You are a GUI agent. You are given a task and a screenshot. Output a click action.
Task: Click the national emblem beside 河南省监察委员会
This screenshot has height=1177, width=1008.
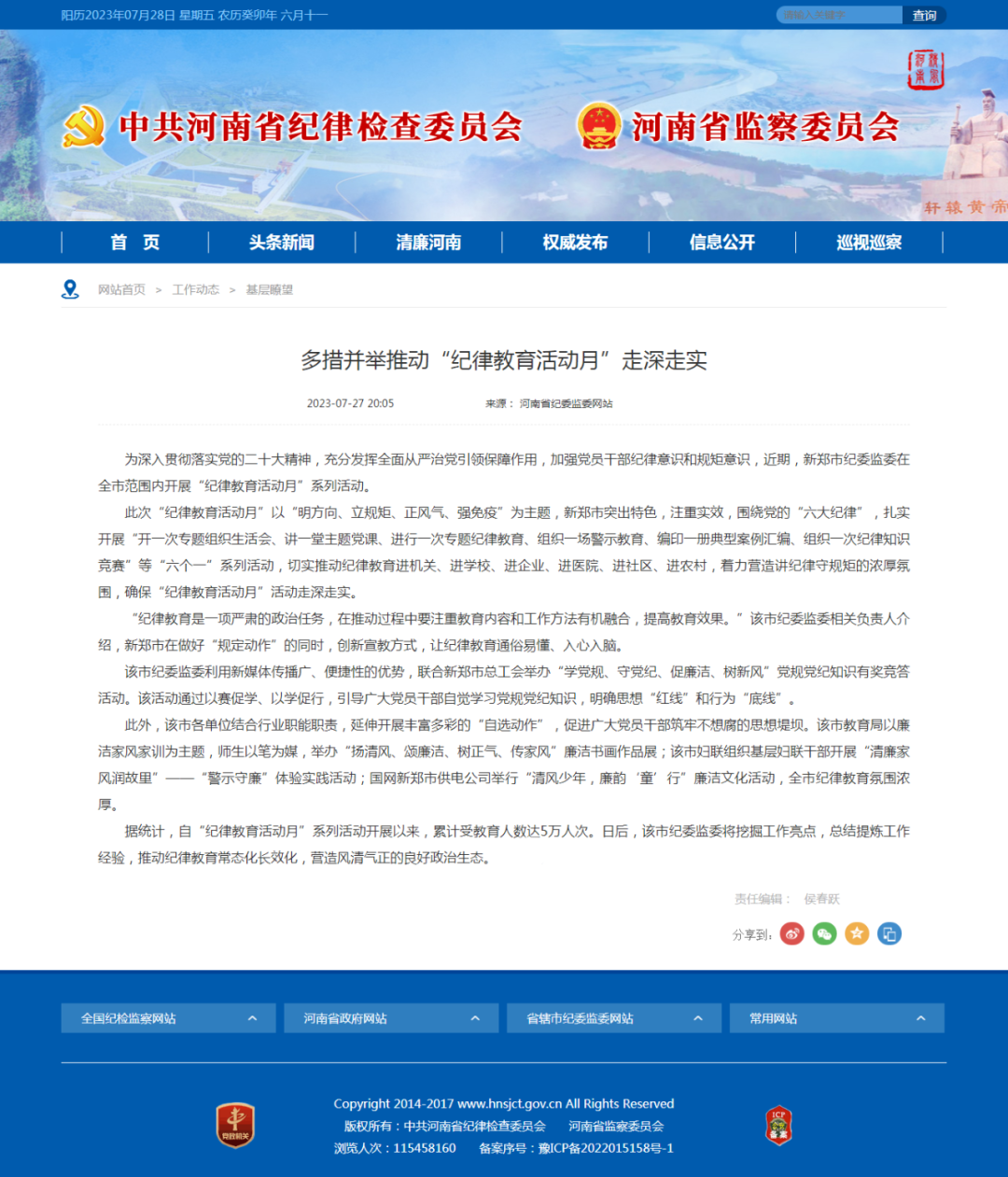[598, 126]
